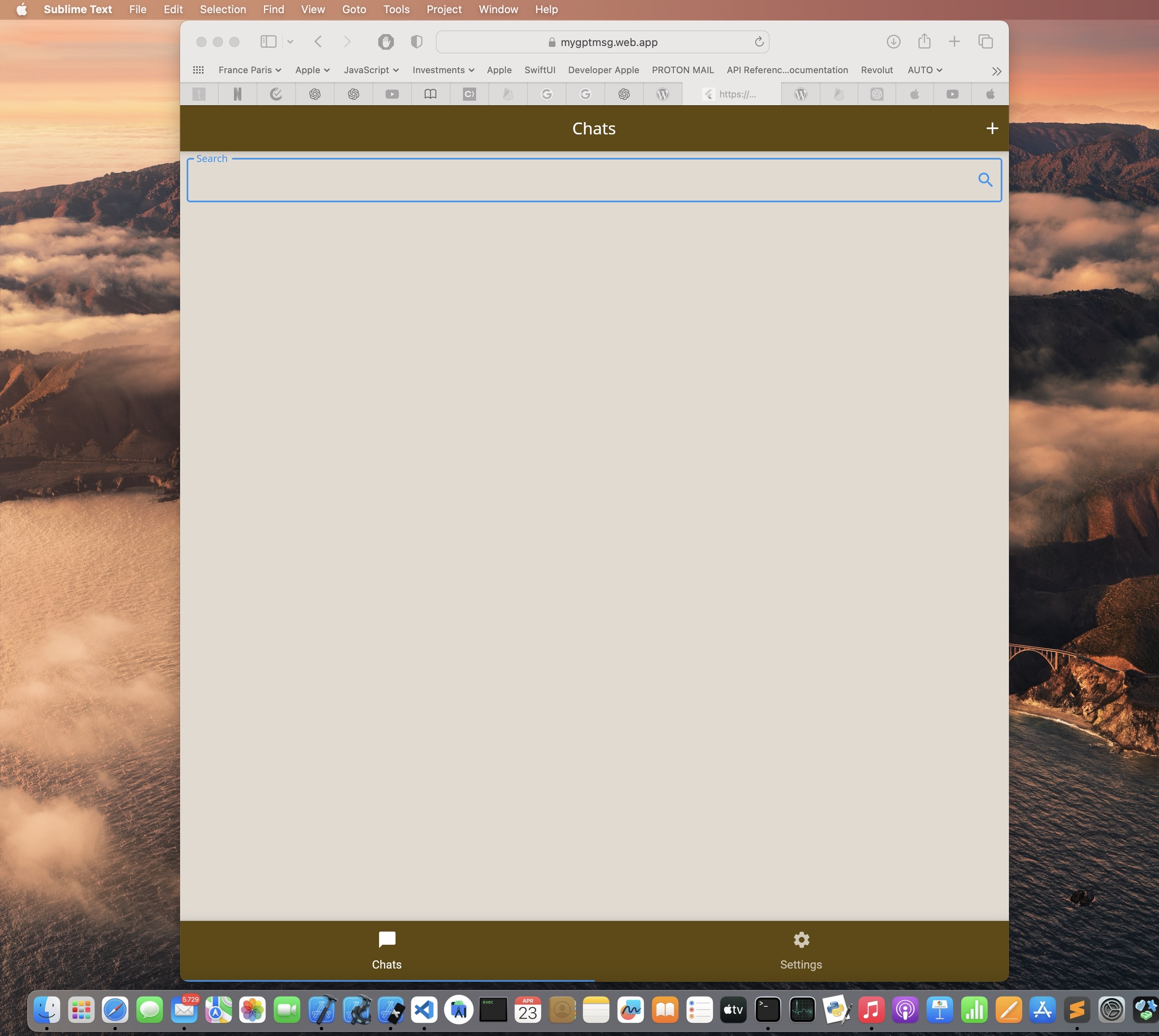Viewport: 1159px width, 1036px height.
Task: Open the Settings bottom tab
Action: tap(801, 950)
